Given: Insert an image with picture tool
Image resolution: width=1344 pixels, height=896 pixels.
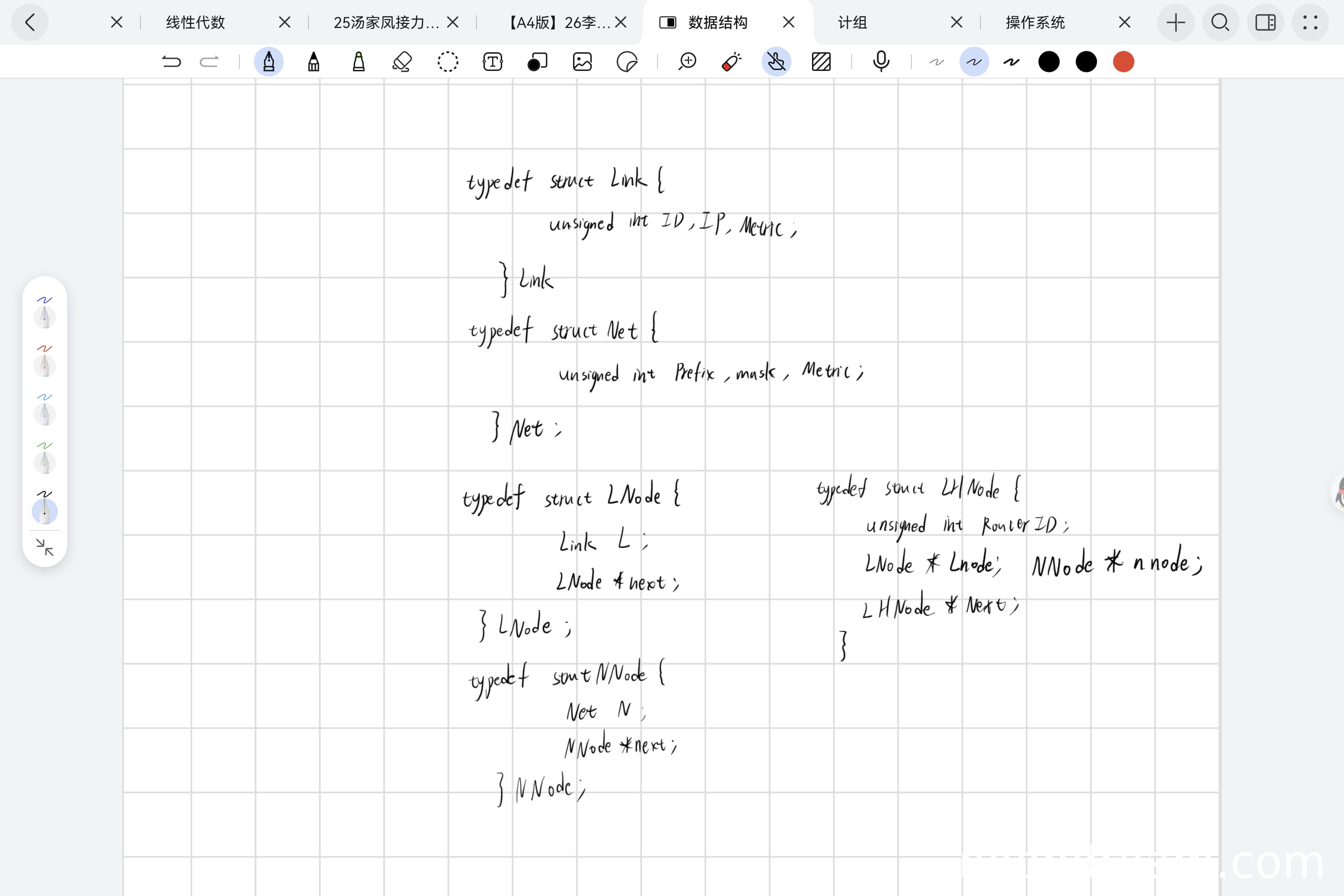Looking at the screenshot, I should (582, 62).
